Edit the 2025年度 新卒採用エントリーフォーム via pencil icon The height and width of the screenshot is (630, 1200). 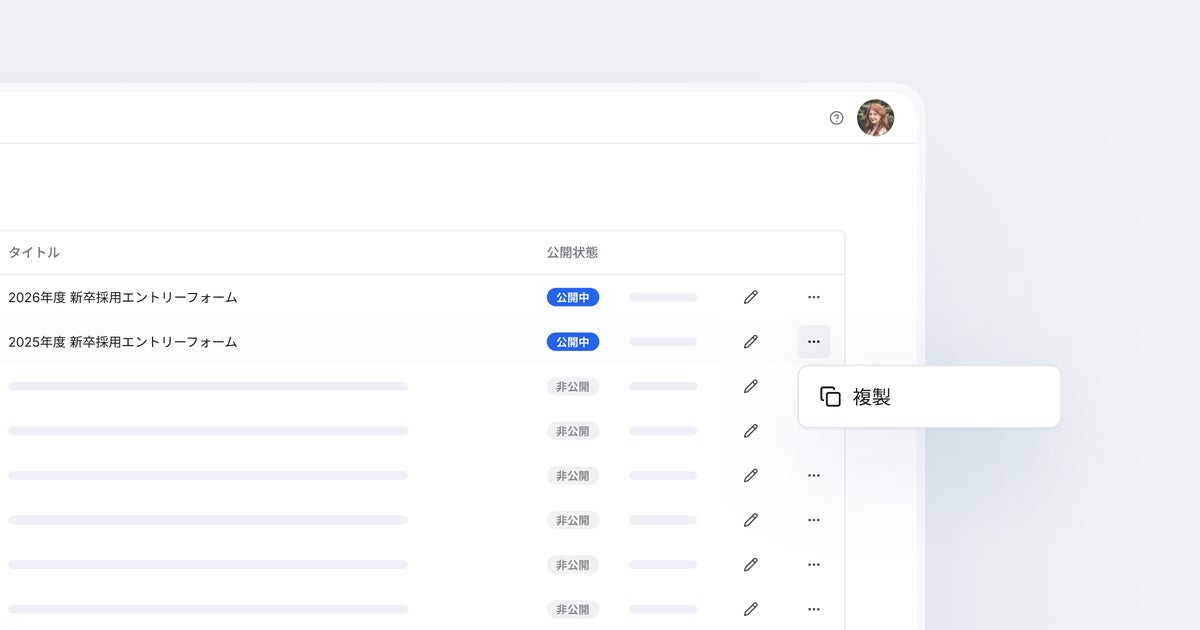point(751,342)
